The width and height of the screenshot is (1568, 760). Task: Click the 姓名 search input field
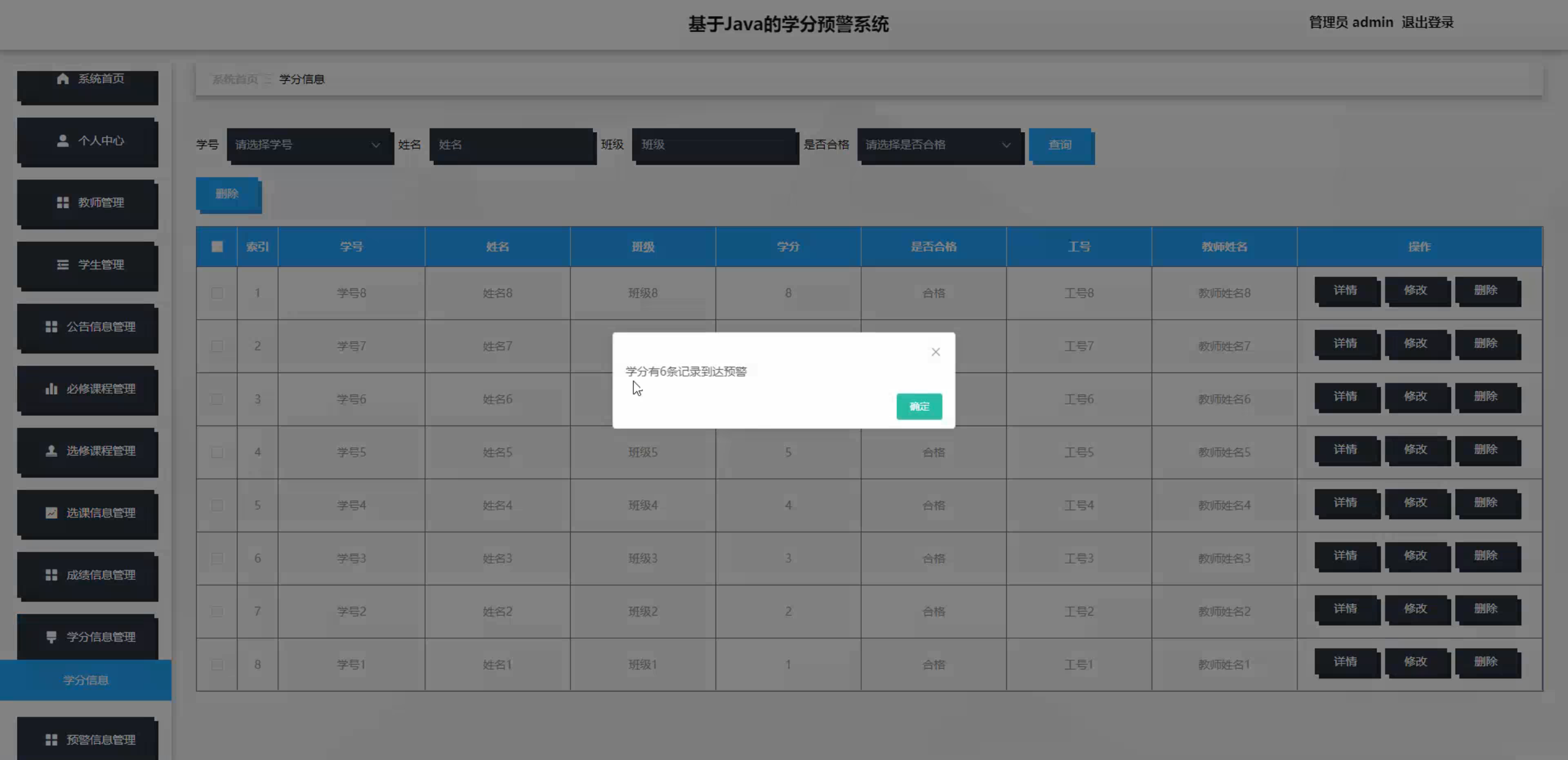(511, 145)
